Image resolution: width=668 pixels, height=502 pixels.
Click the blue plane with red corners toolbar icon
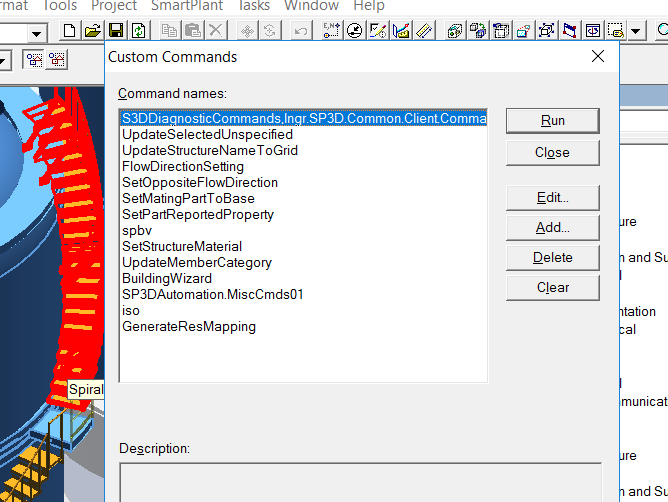tap(570, 31)
